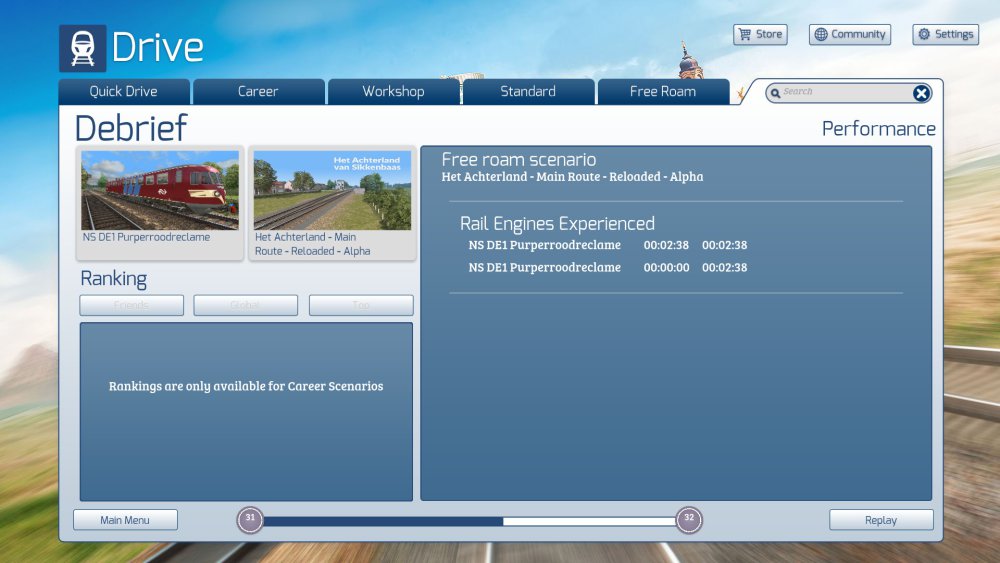Click the experience level progress bar
The height and width of the screenshot is (563, 1000).
click(x=470, y=521)
